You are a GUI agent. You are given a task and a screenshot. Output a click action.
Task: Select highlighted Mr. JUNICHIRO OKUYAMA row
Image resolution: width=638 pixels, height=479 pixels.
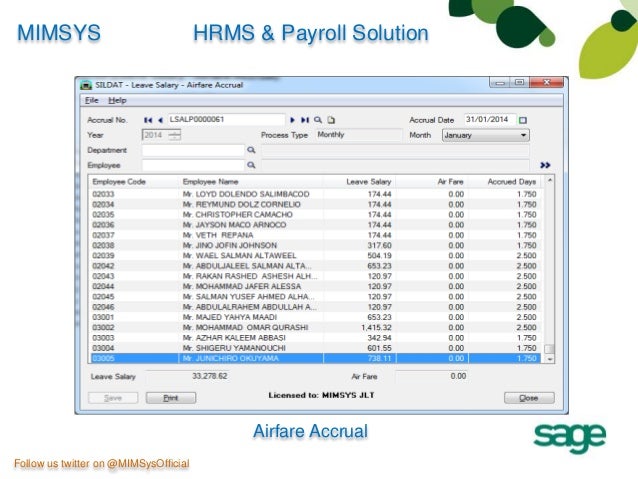(x=315, y=359)
